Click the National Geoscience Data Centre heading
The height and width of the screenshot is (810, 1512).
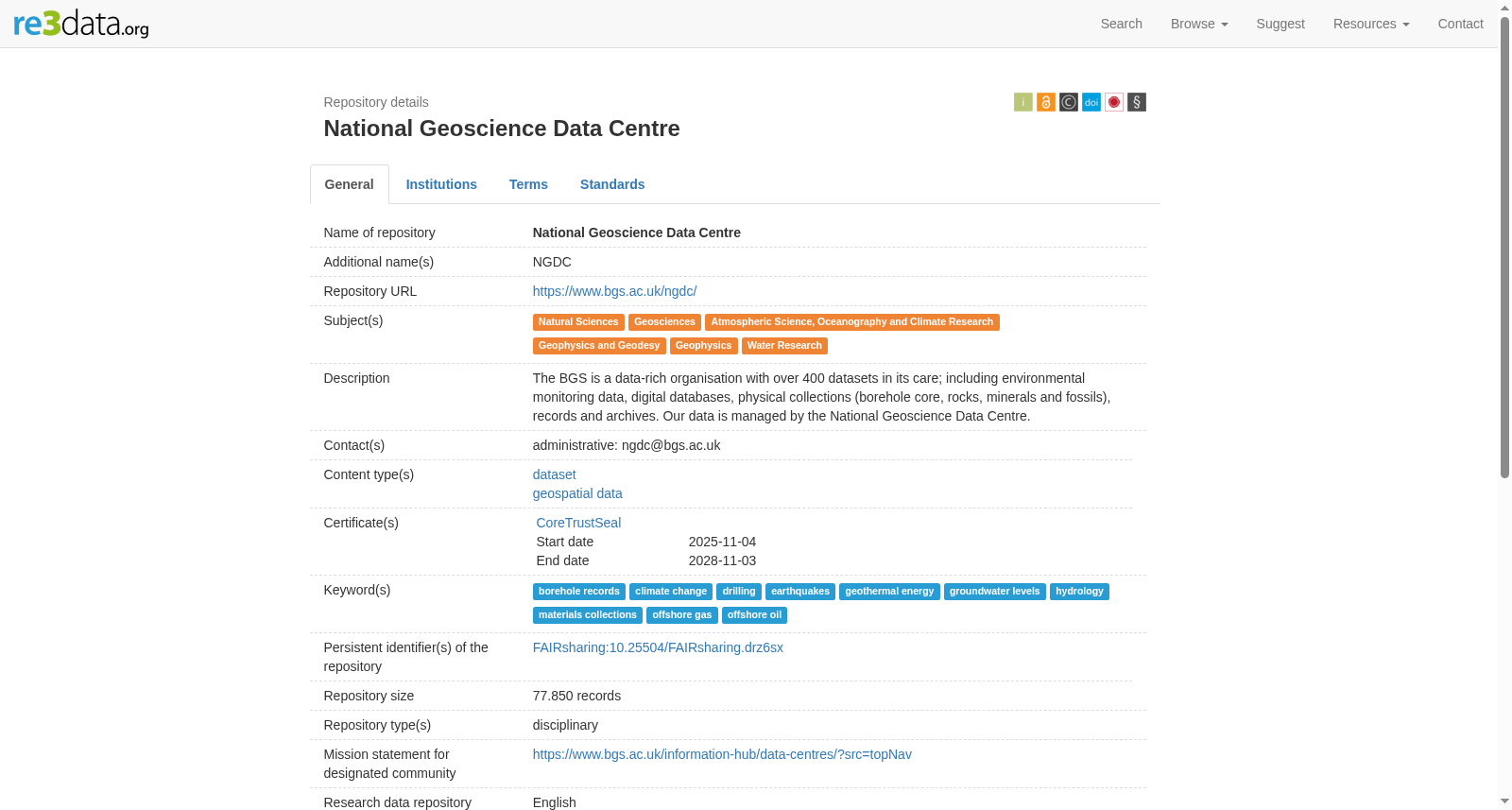tap(502, 129)
